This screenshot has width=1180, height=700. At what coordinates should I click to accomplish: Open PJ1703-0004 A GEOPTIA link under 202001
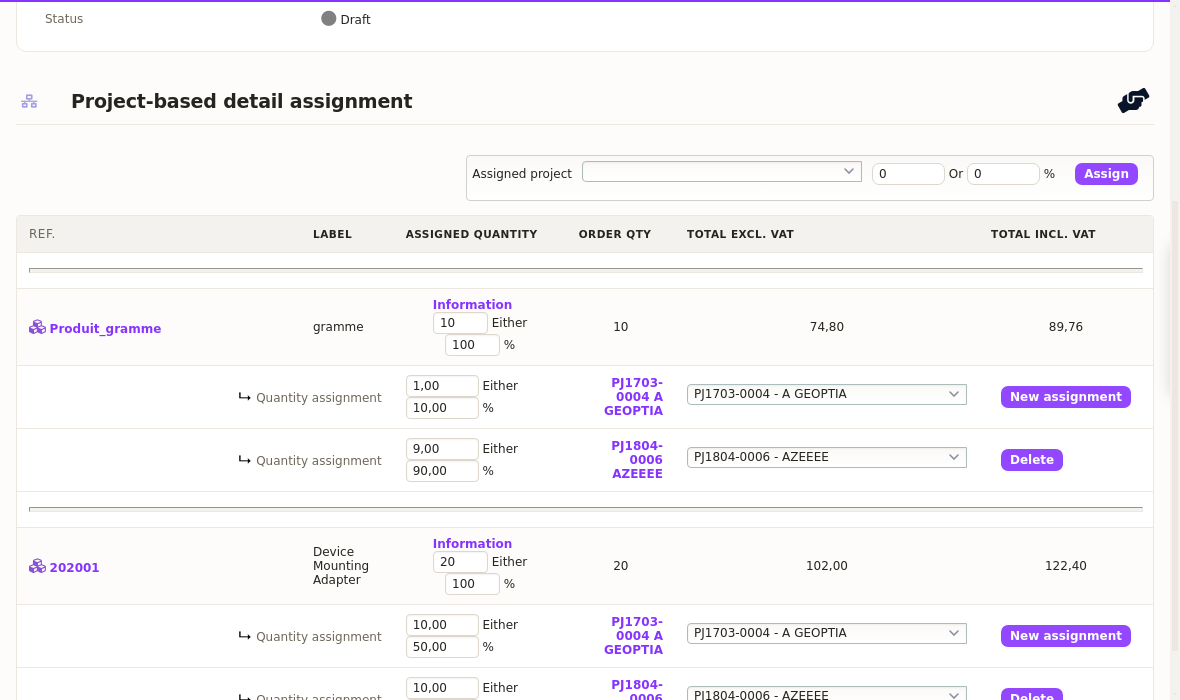pos(636,636)
